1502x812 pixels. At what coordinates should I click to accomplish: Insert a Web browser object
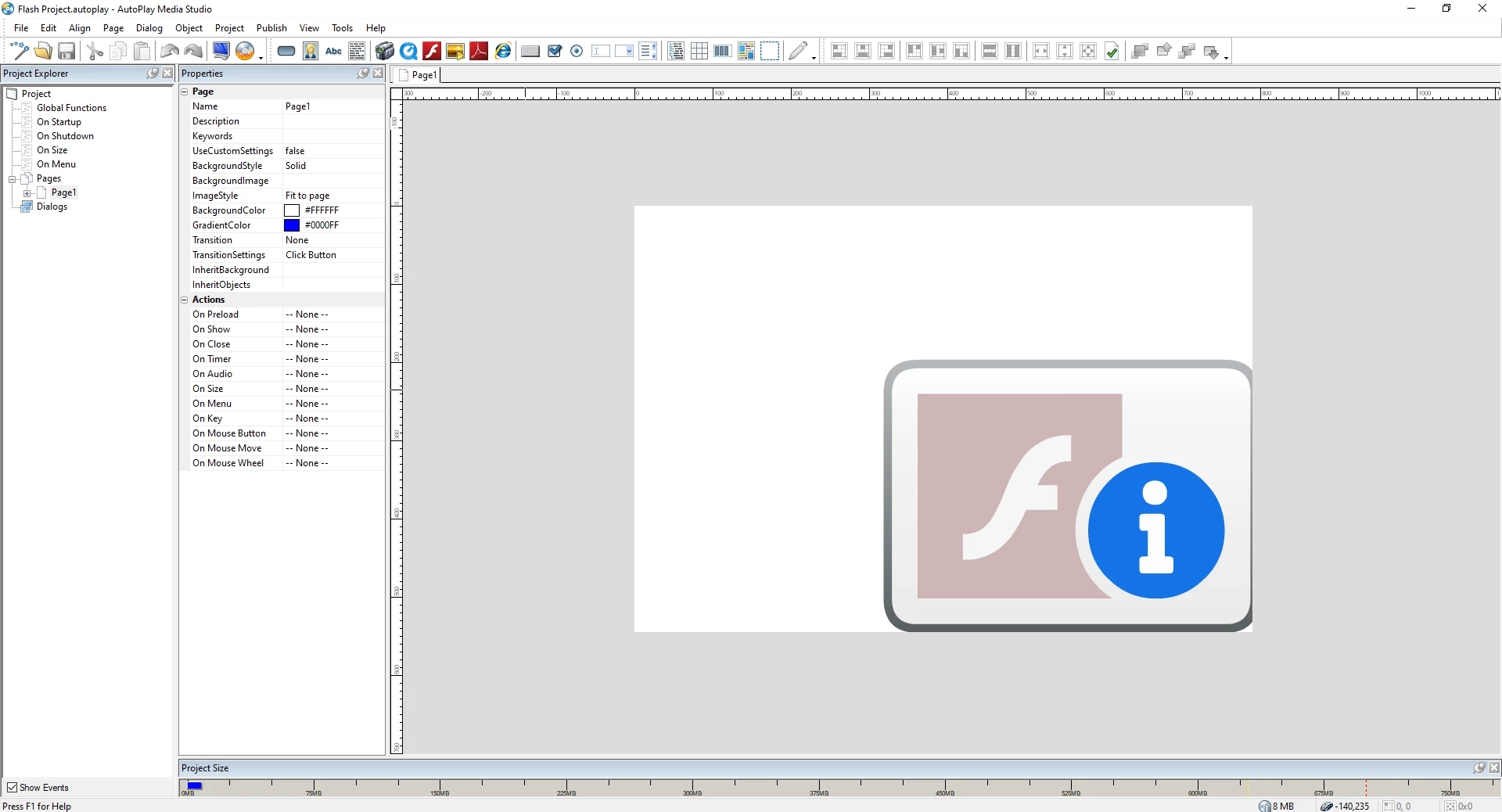pyautogui.click(x=503, y=52)
